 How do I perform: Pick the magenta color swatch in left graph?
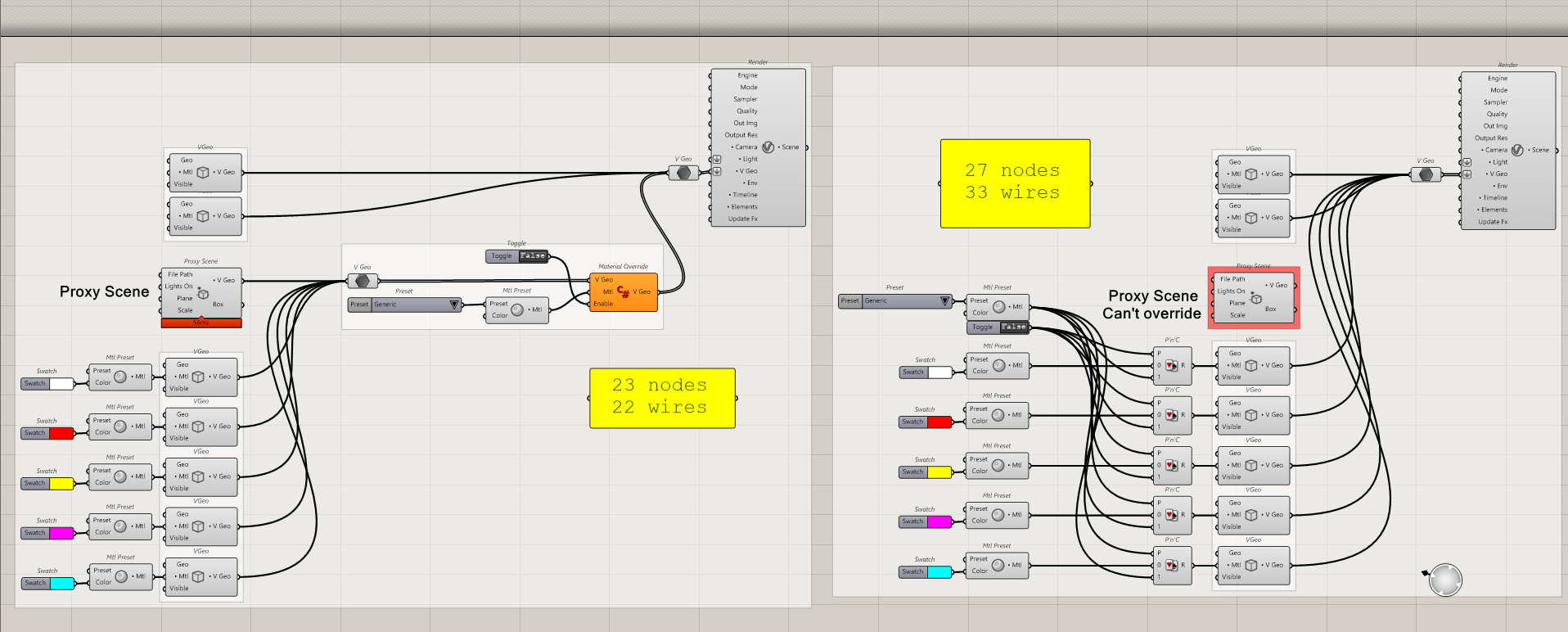[x=61, y=533]
